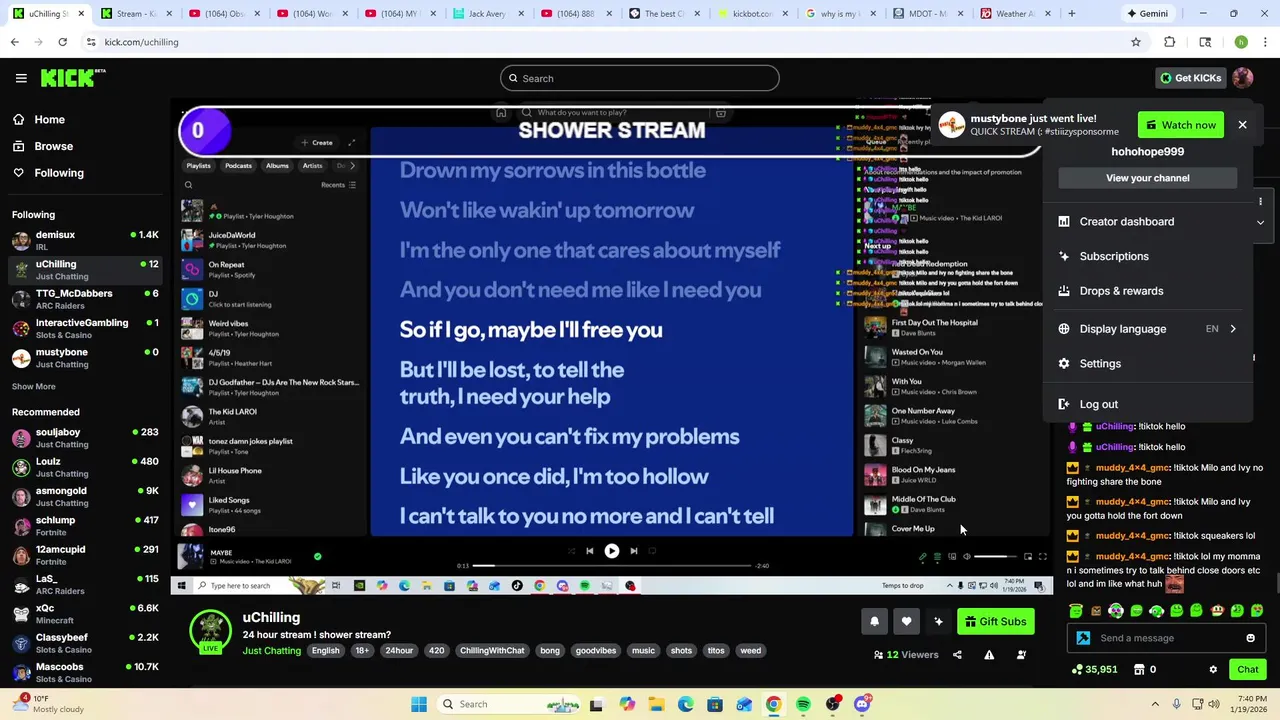
Task: Open the Kick hamburger sidebar menu
Action: (x=21, y=78)
